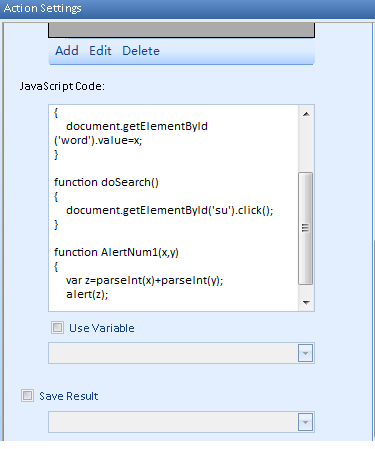Click the Add link in the toolbar
Viewport: 375px width, 449px height.
point(67,51)
